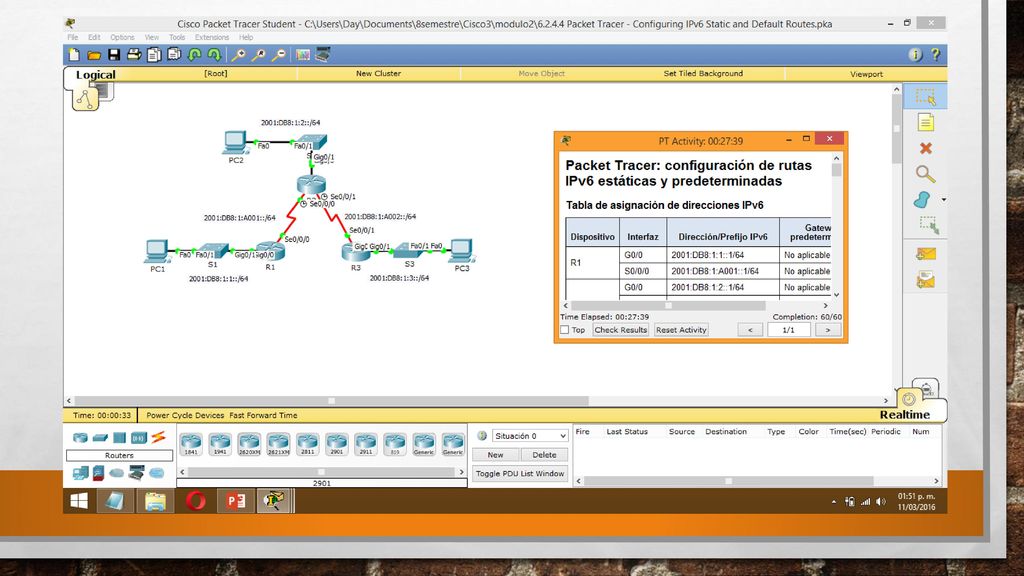Choose the 2911 router model

tap(366, 444)
